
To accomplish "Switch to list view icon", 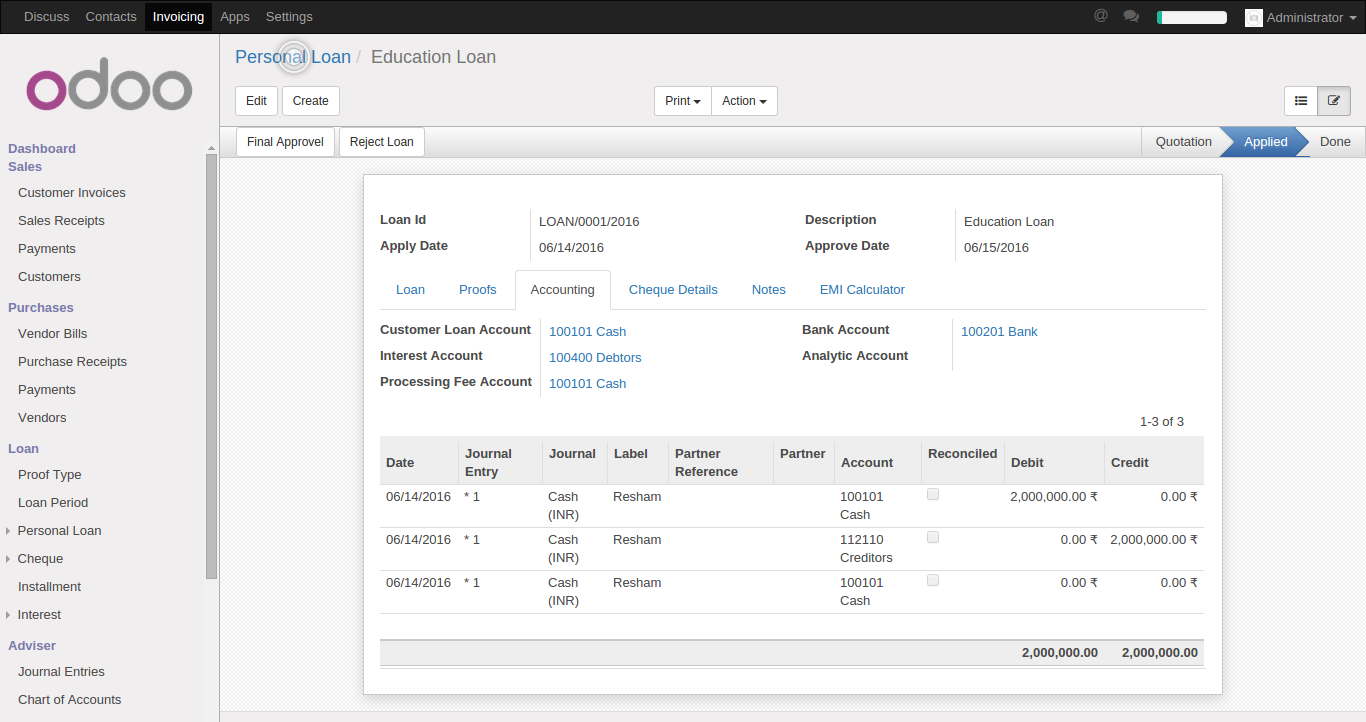I will point(1301,101).
